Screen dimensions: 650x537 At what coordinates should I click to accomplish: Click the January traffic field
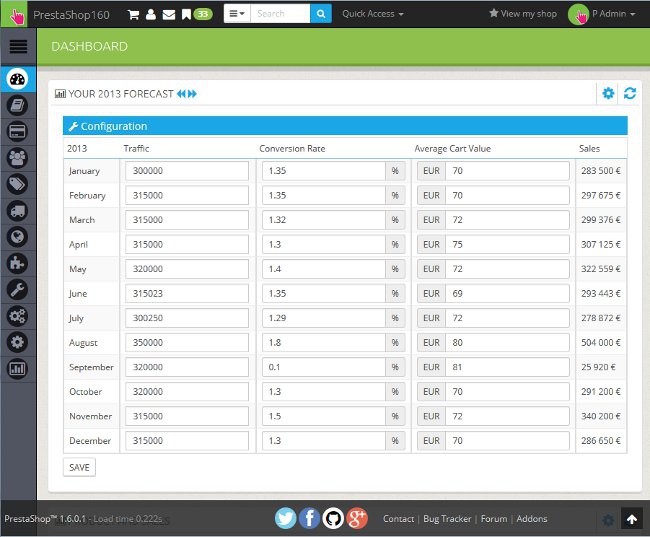point(187,171)
